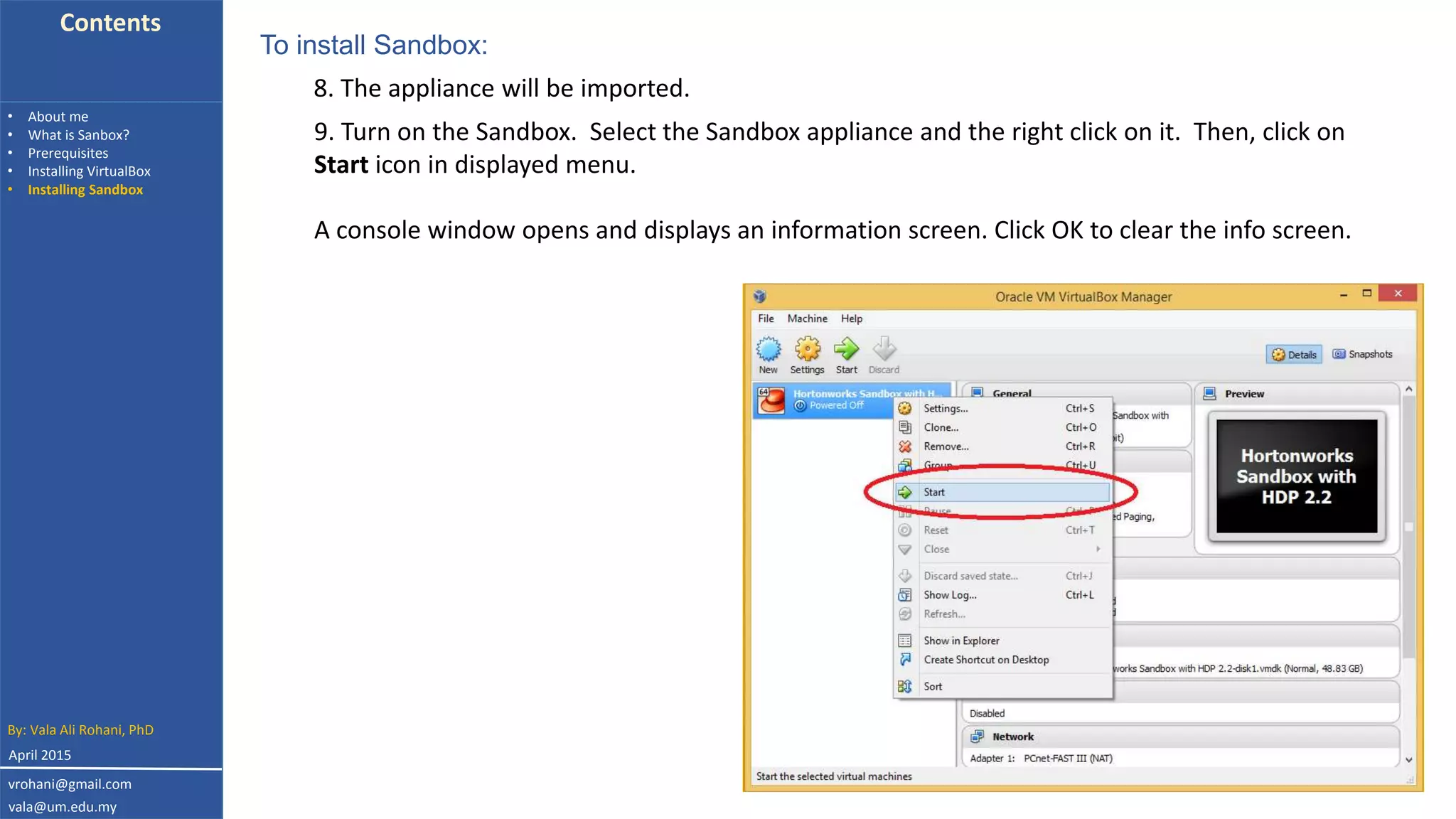Click the Show in Explorer icon
Screen dimensions: 1456x819
pos(904,641)
